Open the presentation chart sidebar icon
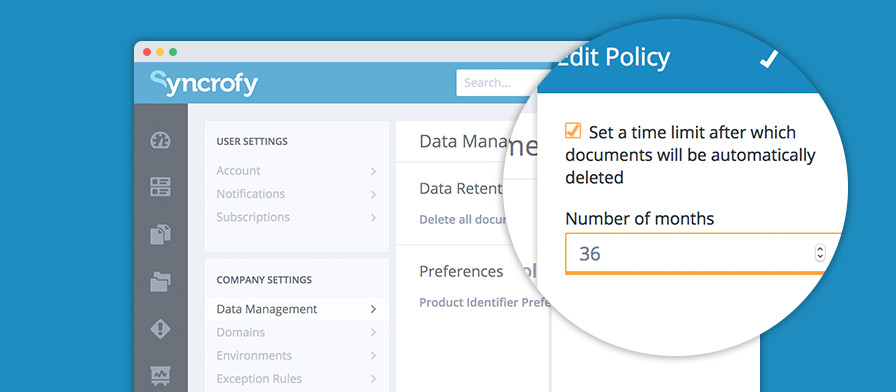The width and height of the screenshot is (896, 392). click(x=161, y=375)
